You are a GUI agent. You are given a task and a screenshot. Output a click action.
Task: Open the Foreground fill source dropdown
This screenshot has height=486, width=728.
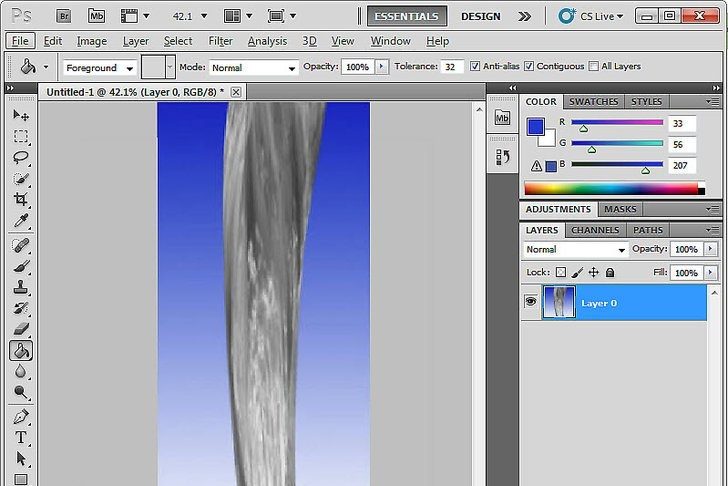pos(100,68)
